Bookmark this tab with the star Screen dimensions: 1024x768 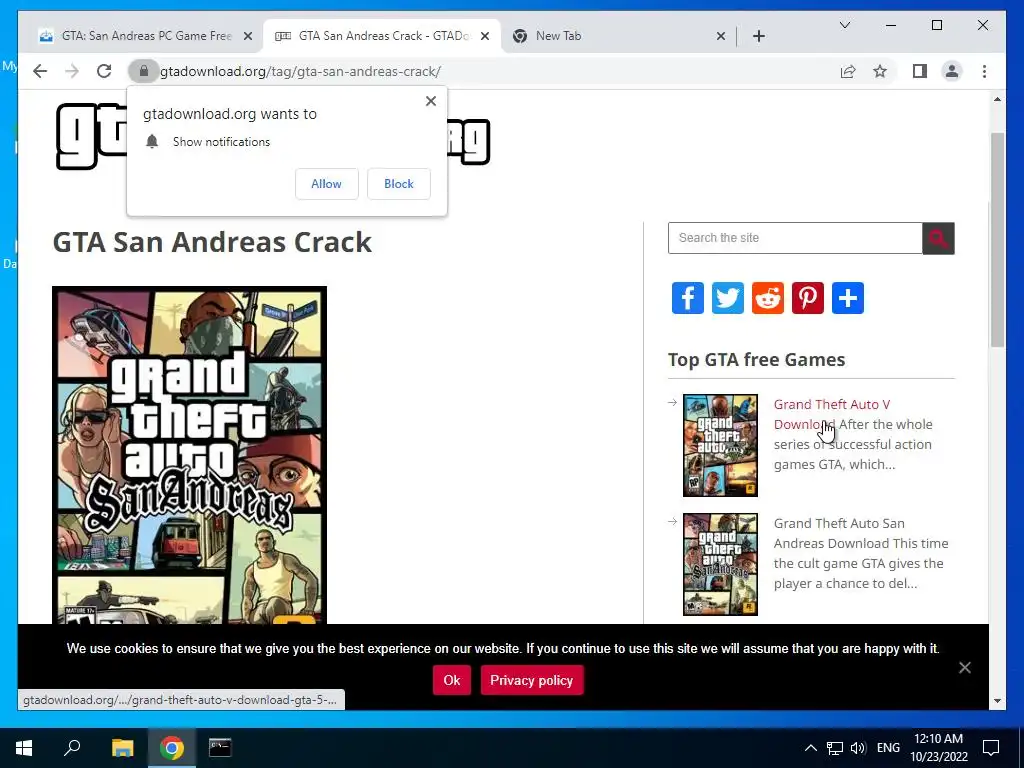880,71
